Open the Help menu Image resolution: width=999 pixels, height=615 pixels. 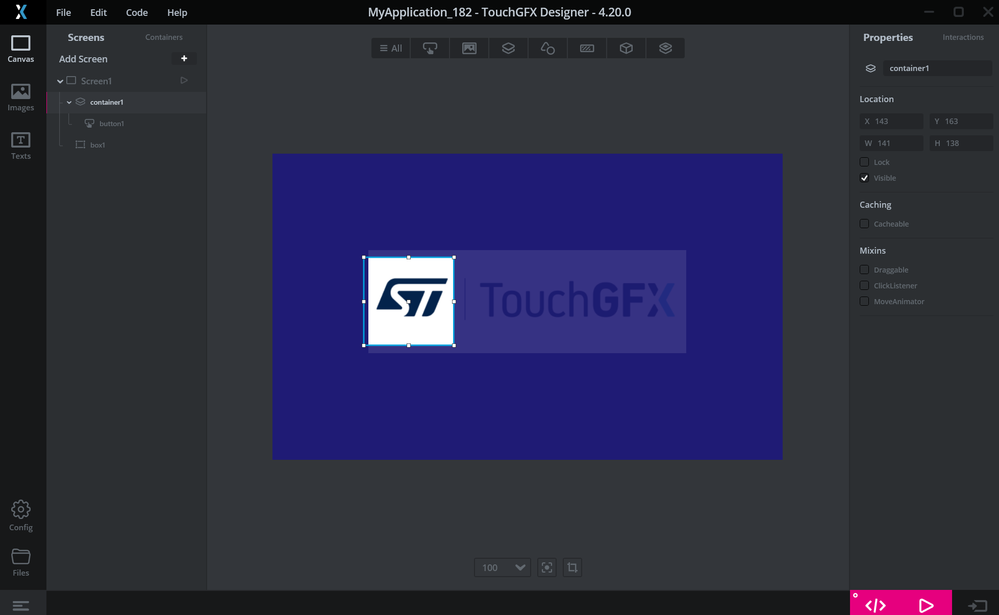coord(177,12)
